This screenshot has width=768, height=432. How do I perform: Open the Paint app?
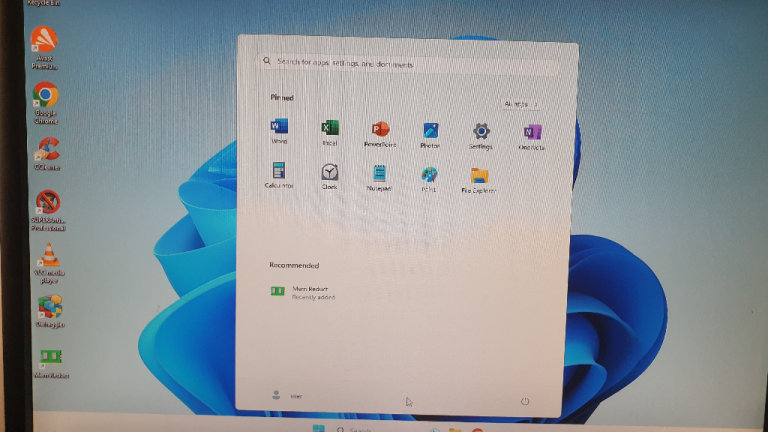[x=429, y=174]
